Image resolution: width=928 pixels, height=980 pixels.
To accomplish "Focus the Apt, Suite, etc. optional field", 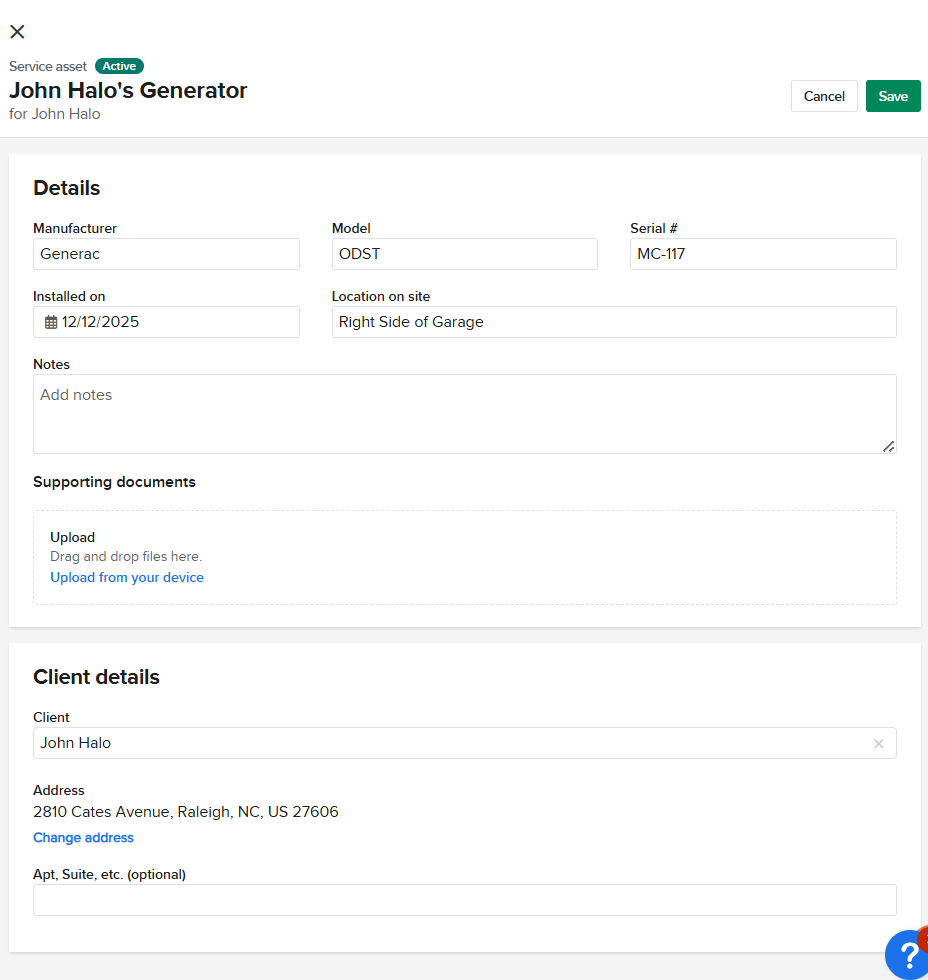I will pos(464,900).
